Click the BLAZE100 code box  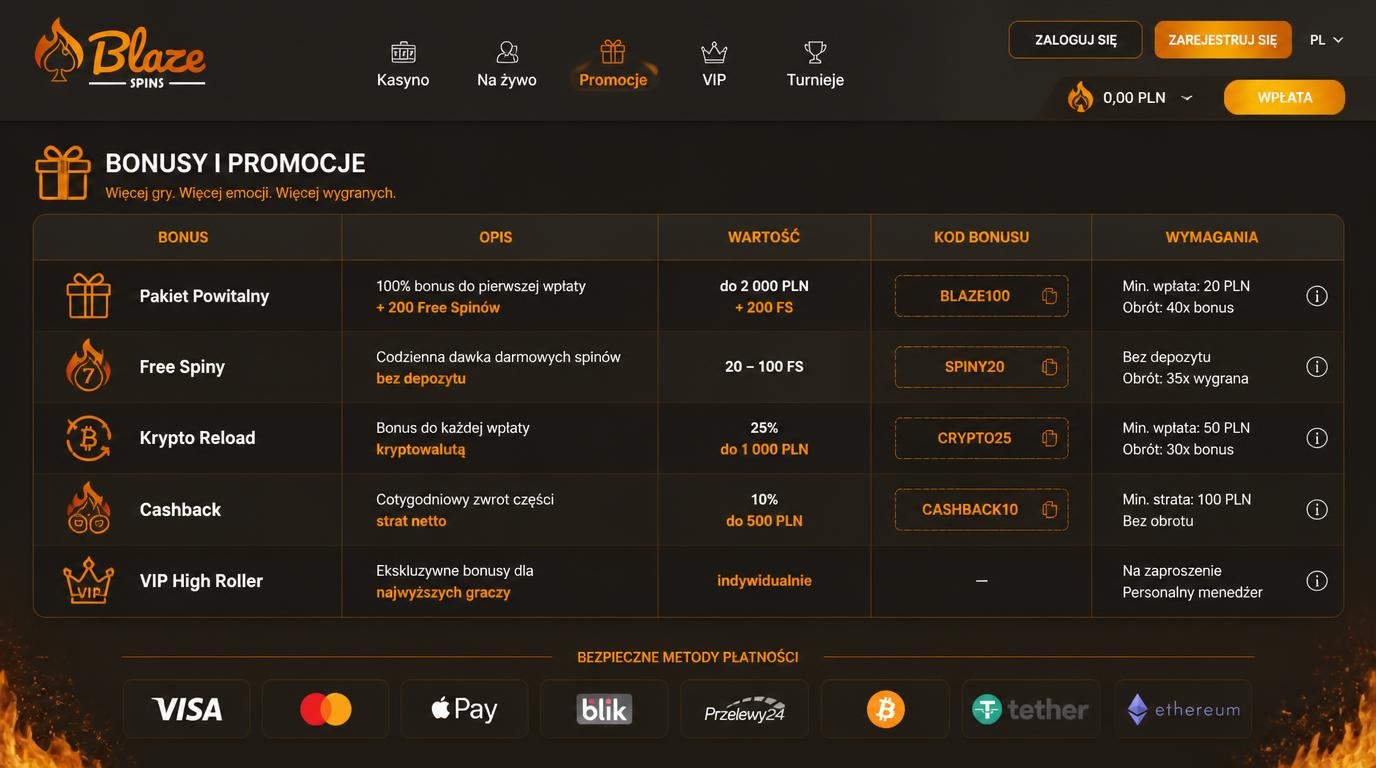(x=981, y=296)
